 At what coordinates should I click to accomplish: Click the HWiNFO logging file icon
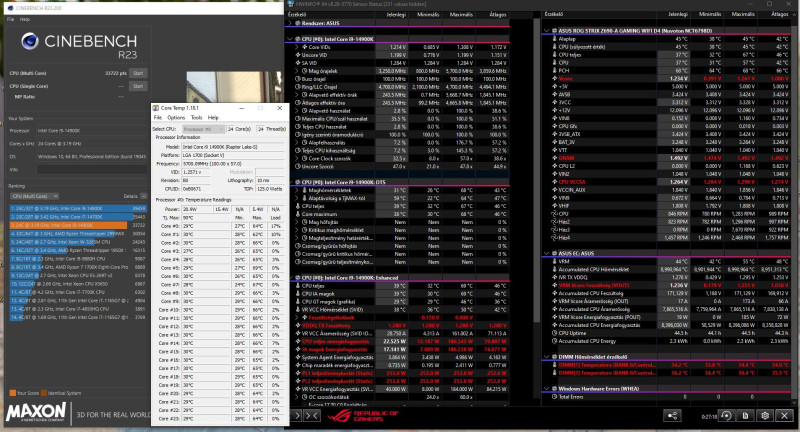[x=745, y=416]
